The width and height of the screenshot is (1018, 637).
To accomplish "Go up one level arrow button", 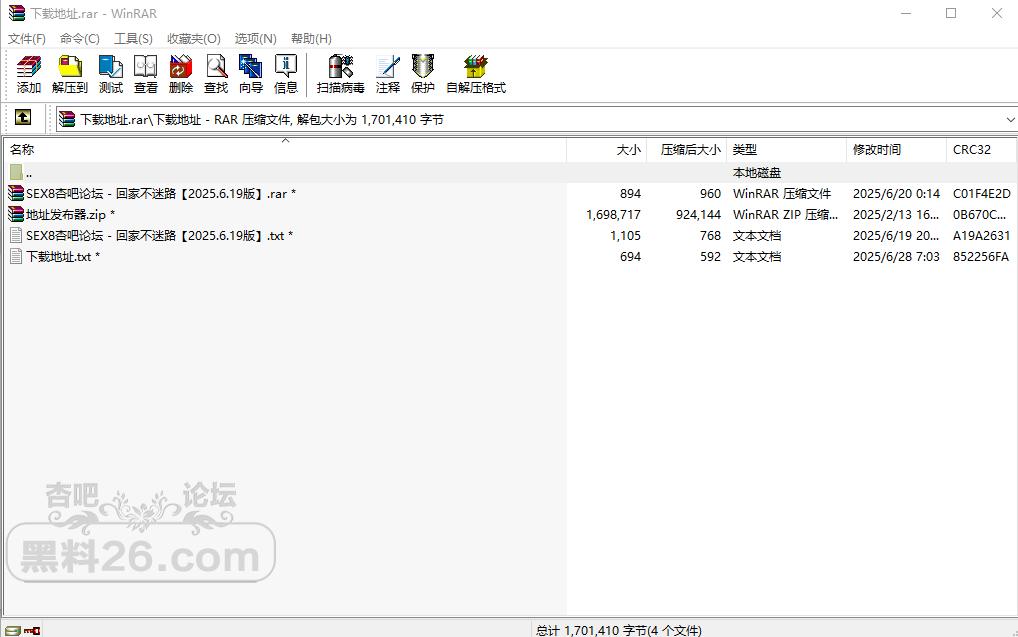I will [x=23, y=118].
